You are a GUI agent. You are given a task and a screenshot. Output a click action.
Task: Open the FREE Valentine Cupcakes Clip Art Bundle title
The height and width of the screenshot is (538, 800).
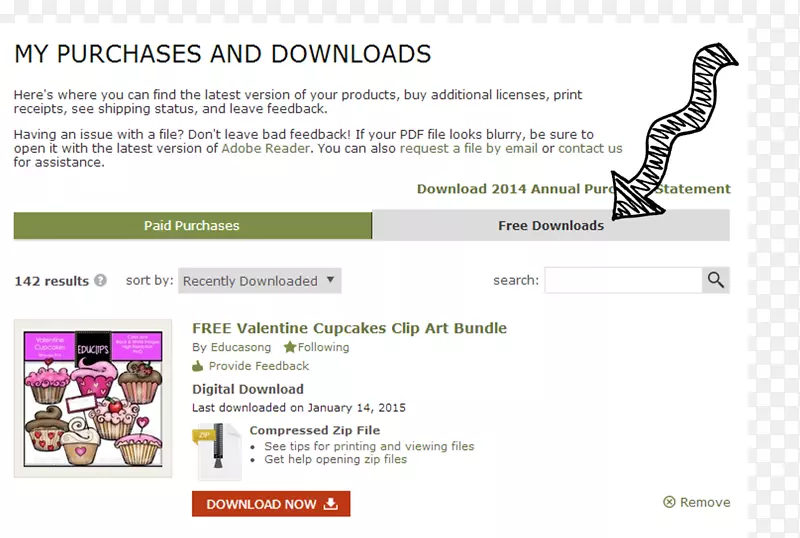tap(349, 328)
